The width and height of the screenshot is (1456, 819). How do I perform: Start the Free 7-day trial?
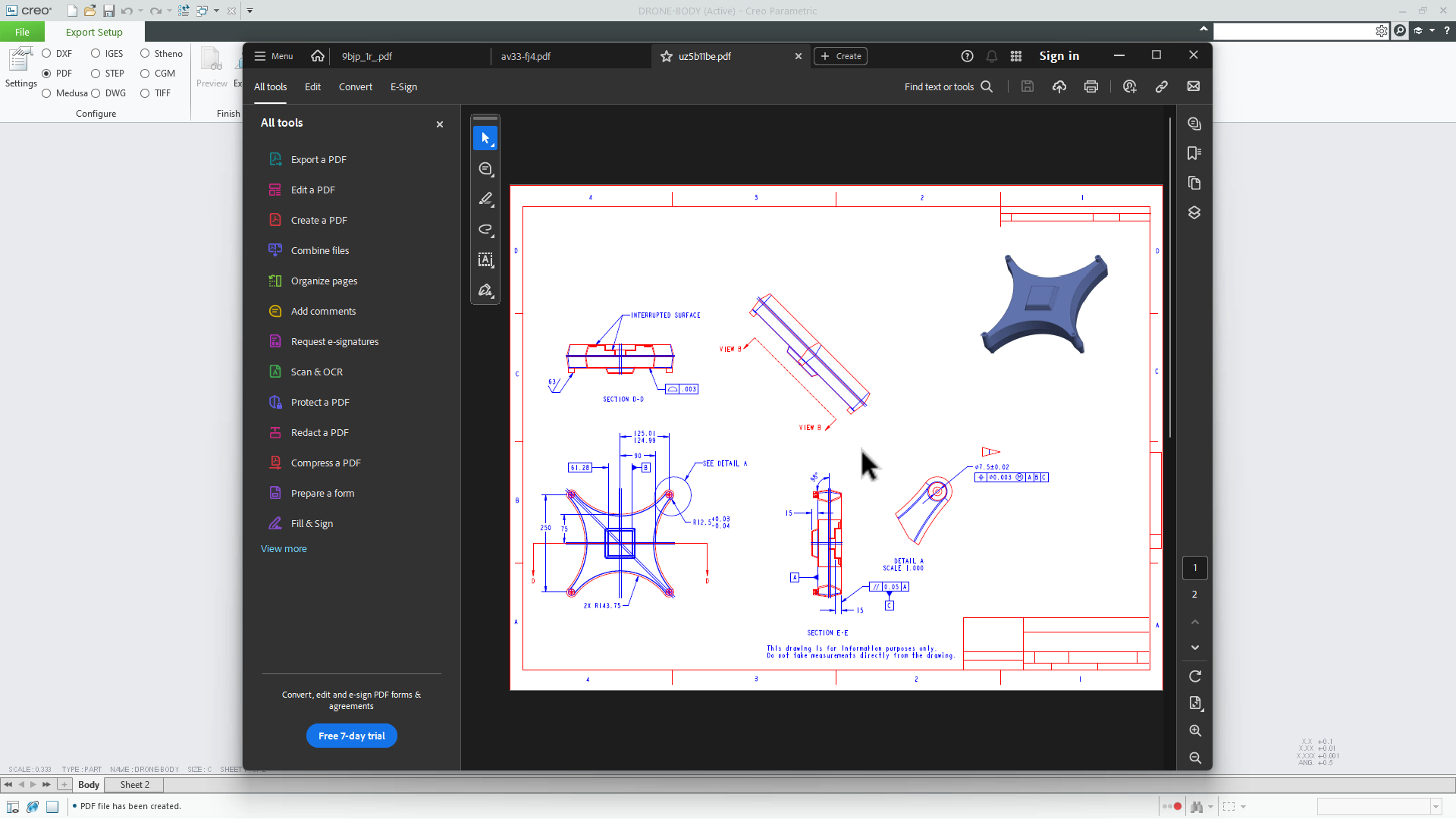click(351, 736)
